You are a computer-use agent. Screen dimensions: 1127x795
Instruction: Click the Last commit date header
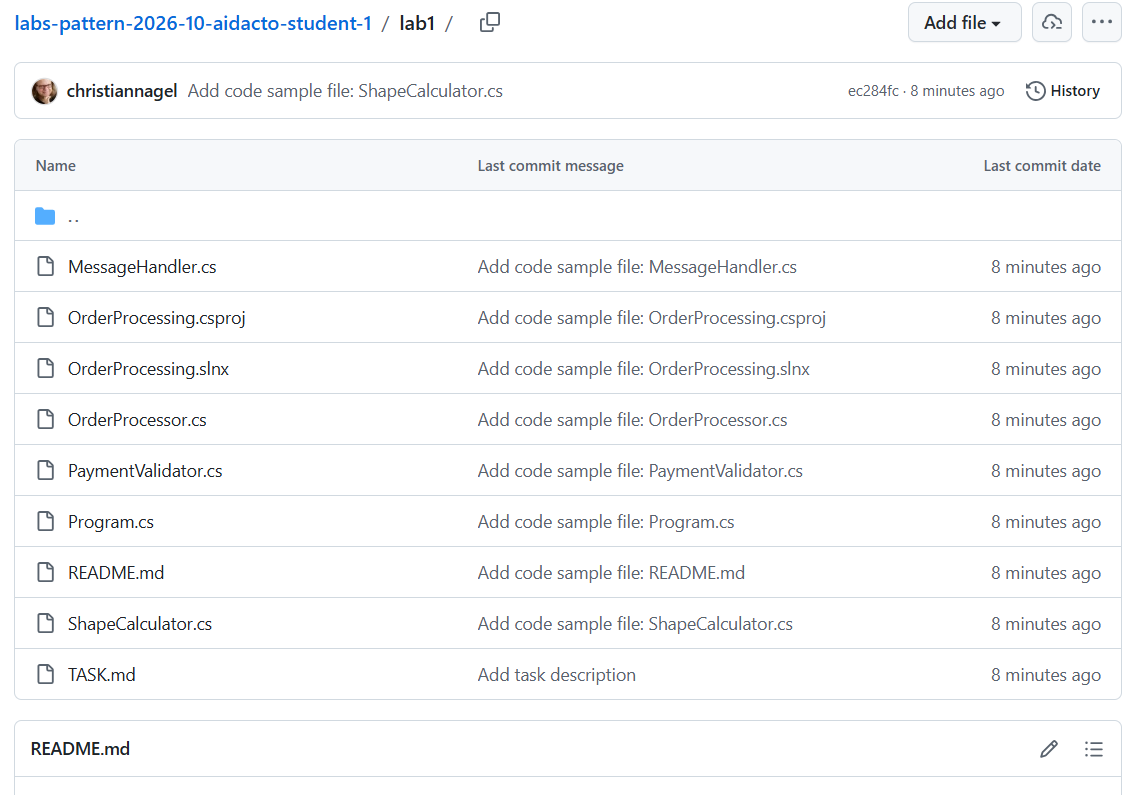click(1042, 165)
